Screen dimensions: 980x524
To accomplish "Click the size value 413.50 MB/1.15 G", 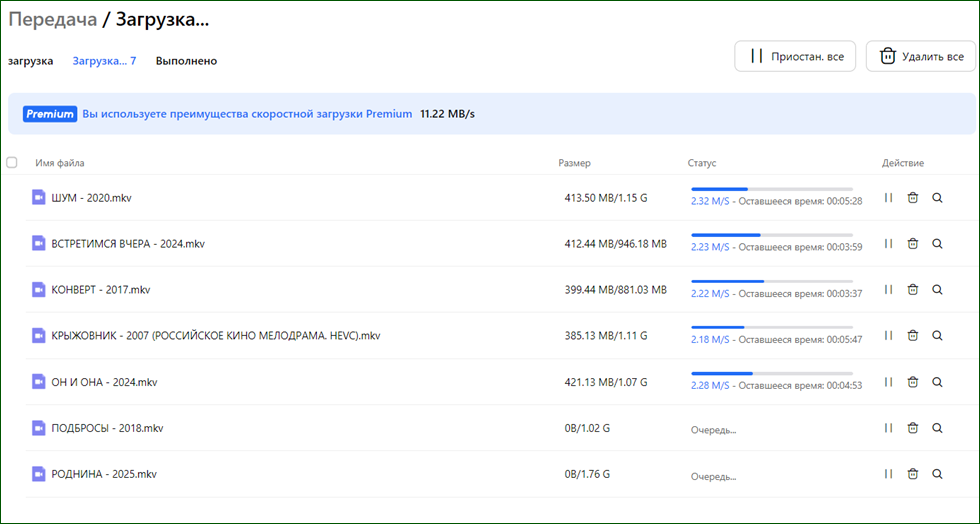I will pyautogui.click(x=606, y=198).
